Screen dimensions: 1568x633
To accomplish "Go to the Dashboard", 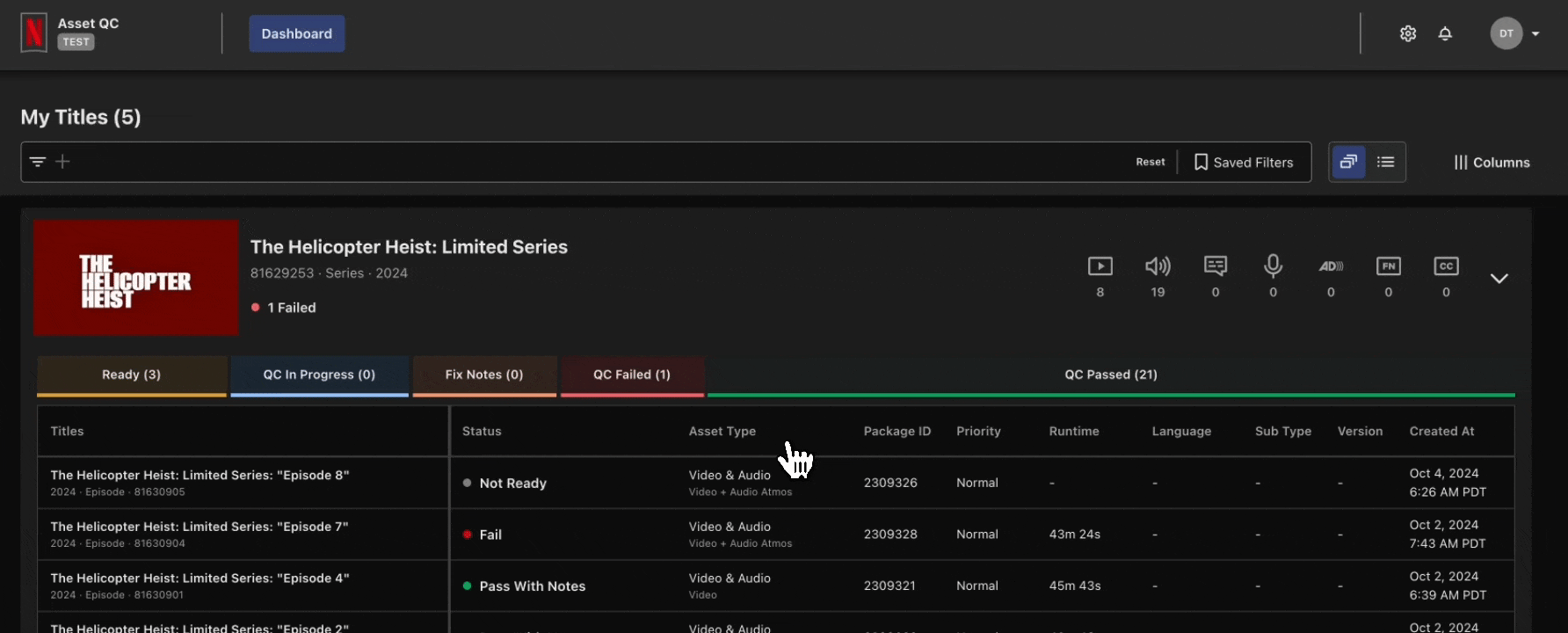I will point(297,33).
